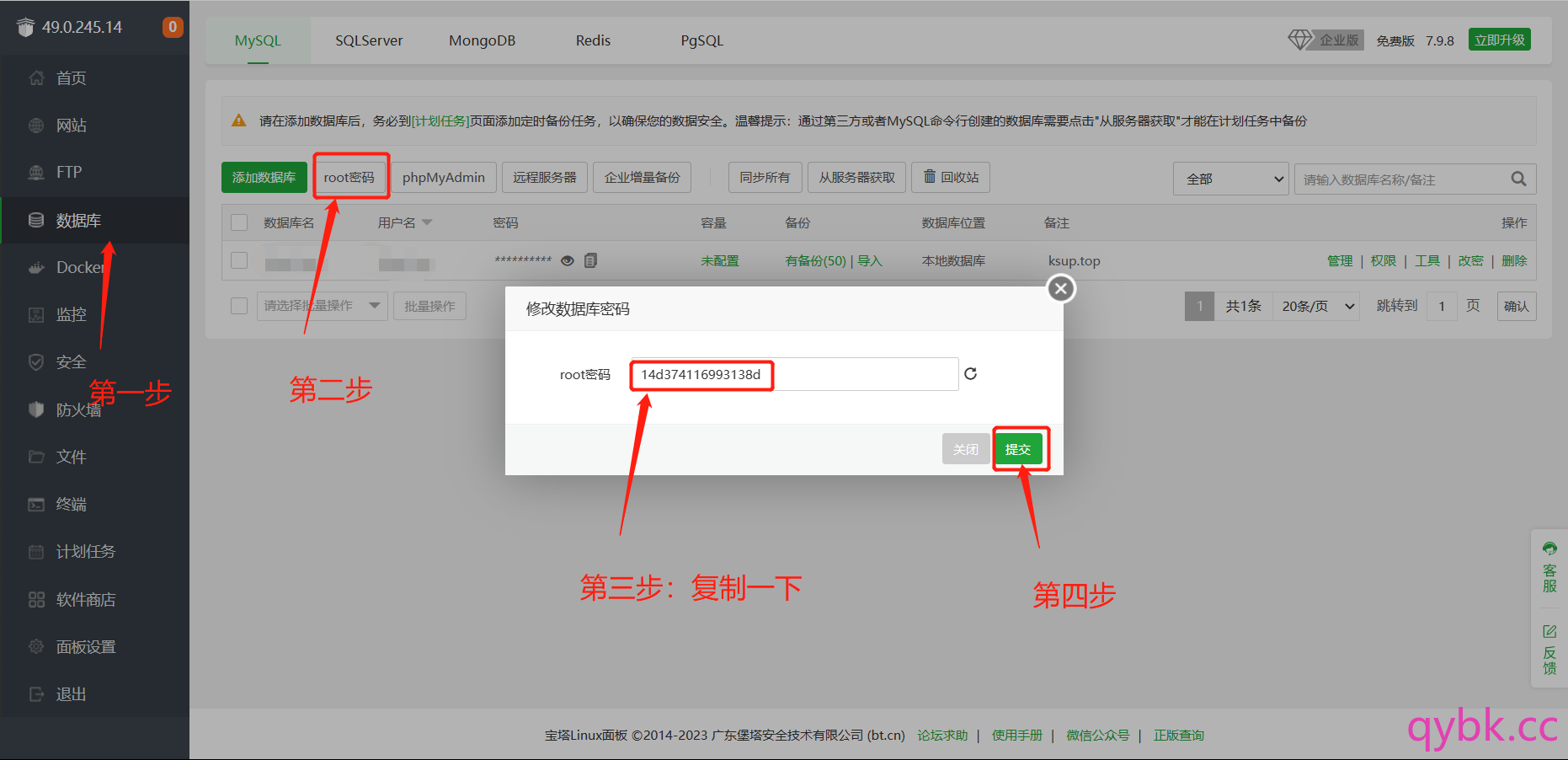Viewport: 1568px width, 760px height.
Task: Click the 防火墙 firewall shield icon
Action: [36, 409]
